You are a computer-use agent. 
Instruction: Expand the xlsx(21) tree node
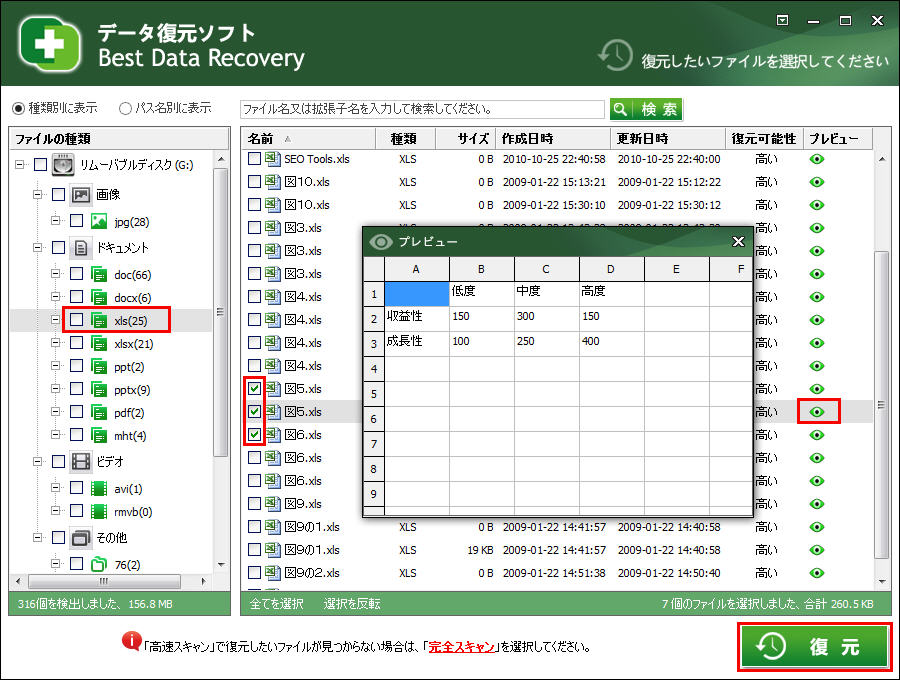point(55,343)
